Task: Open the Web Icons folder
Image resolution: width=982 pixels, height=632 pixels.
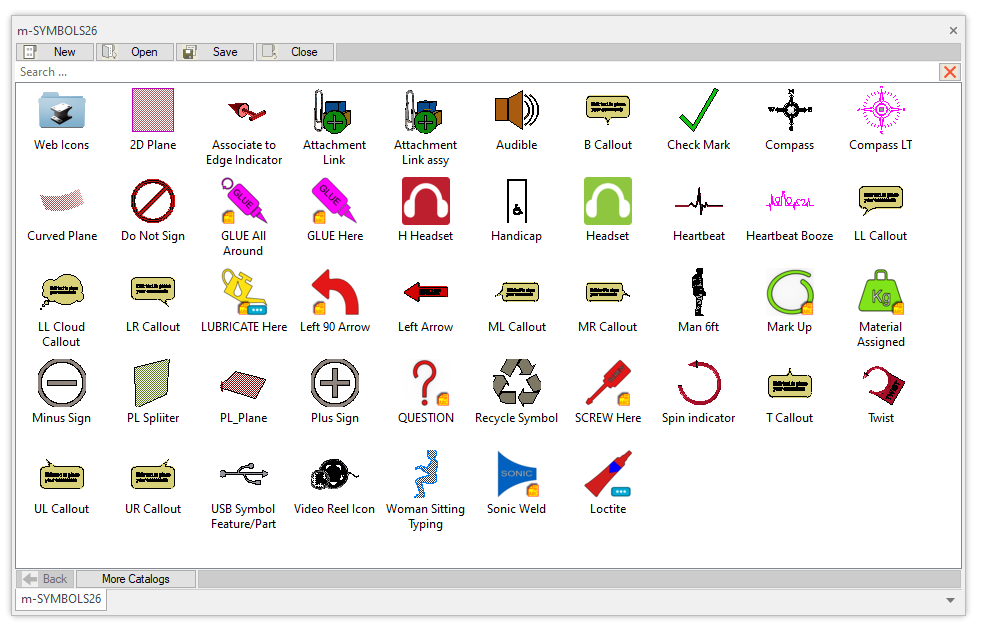Action: (x=62, y=110)
